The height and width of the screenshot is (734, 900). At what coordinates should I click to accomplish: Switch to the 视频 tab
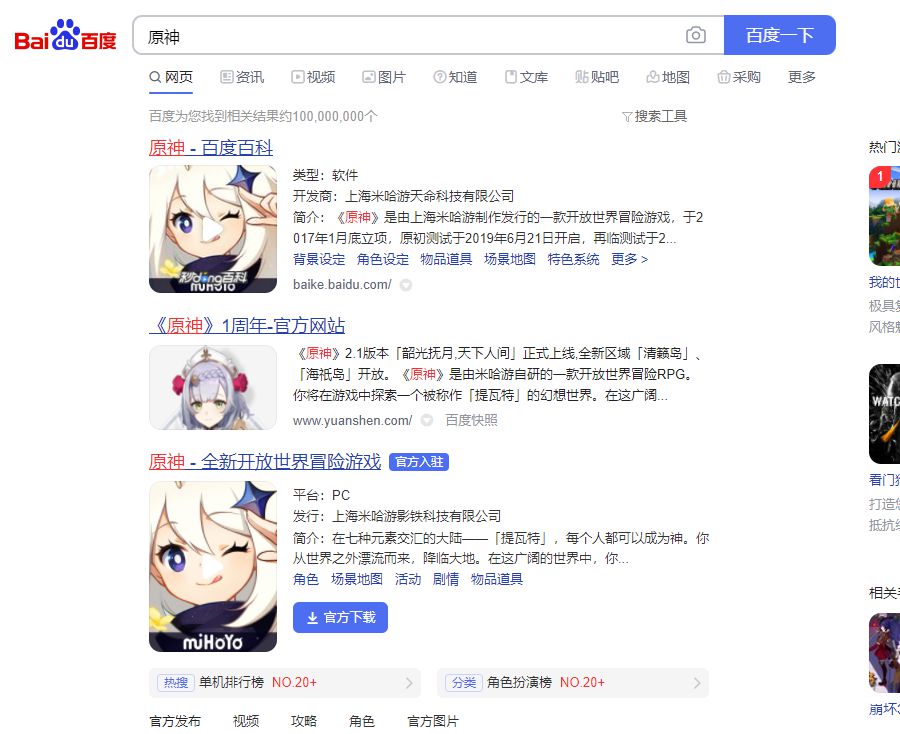(313, 77)
